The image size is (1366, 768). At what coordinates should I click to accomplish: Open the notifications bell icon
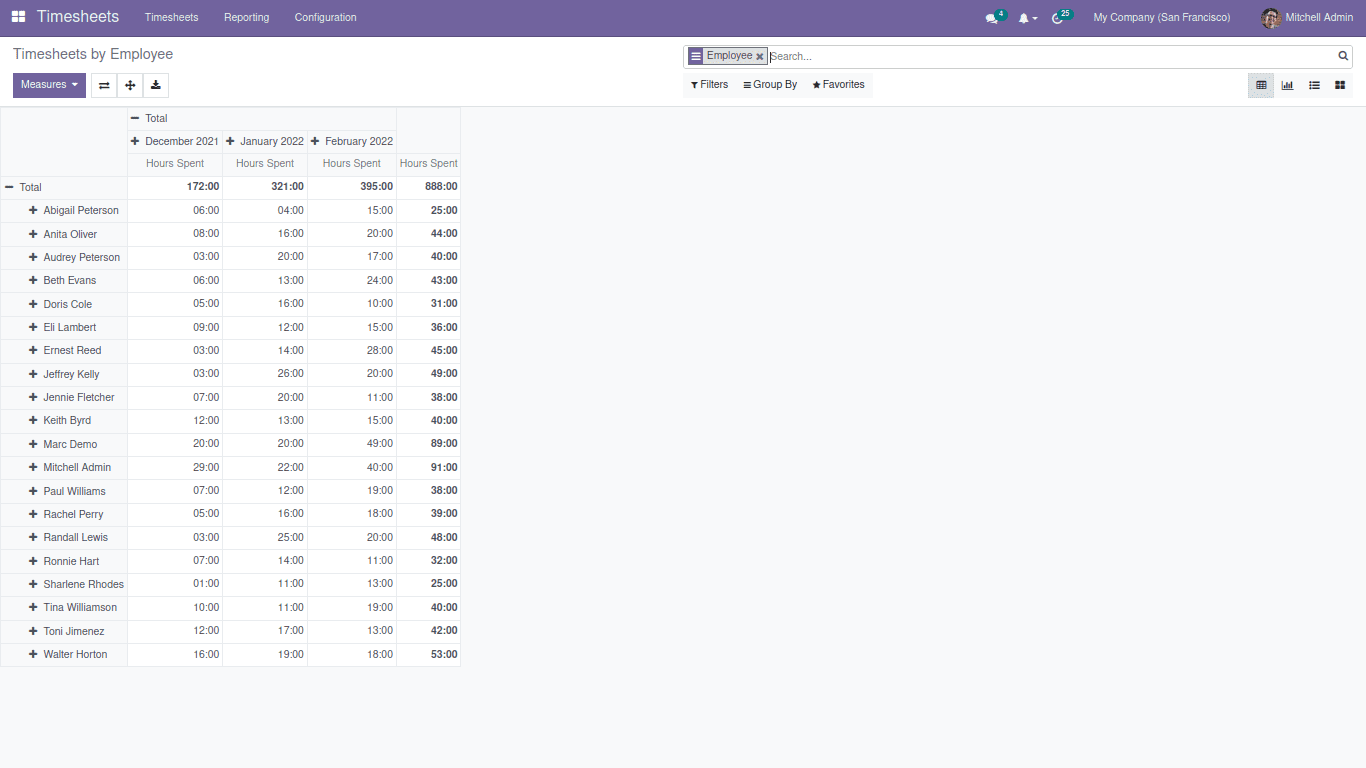[x=1024, y=18]
